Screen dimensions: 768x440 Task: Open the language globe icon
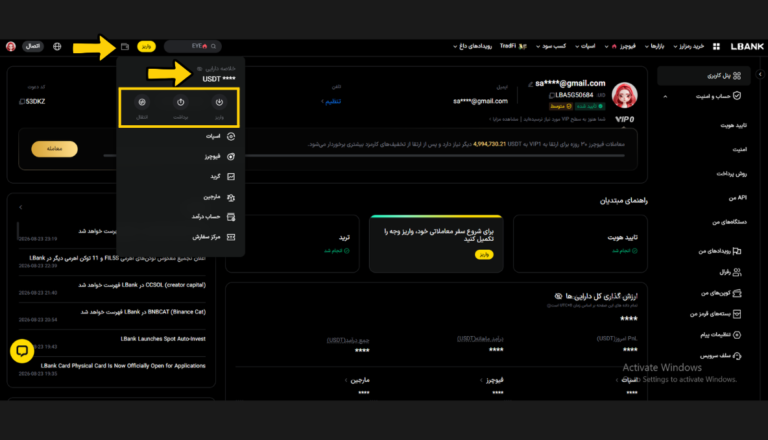pos(57,47)
